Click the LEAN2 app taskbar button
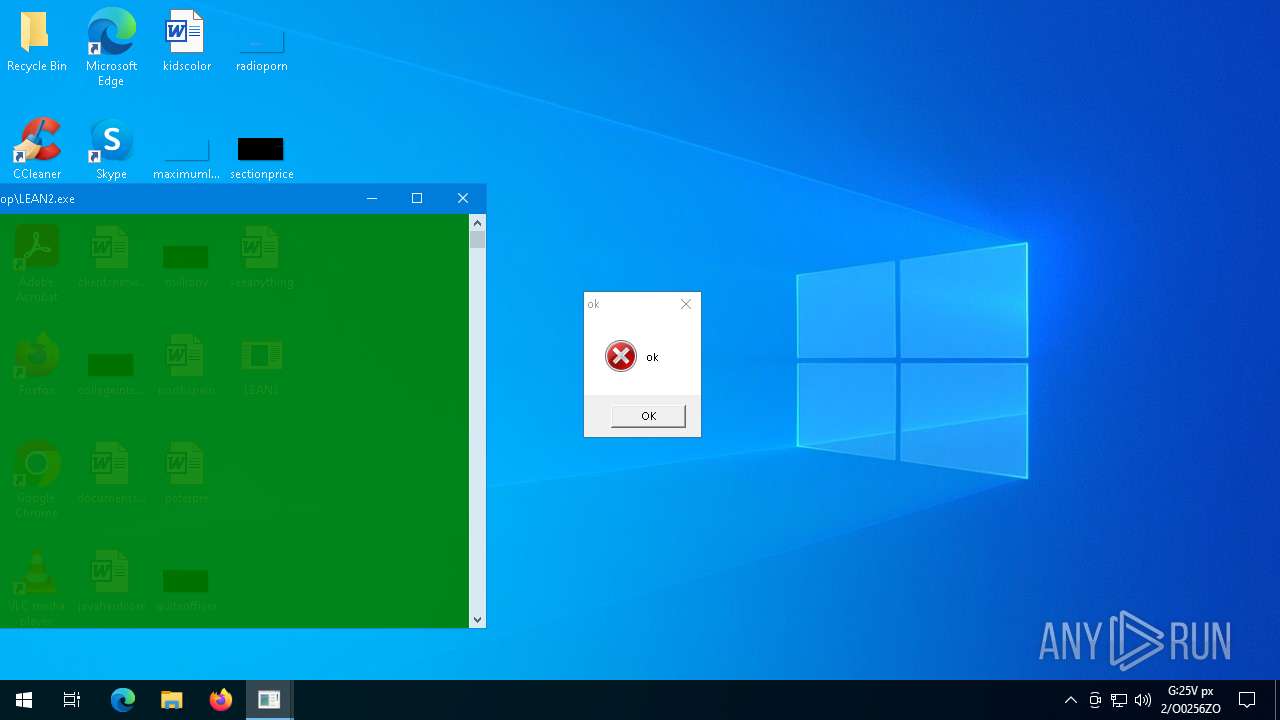 coord(269,700)
